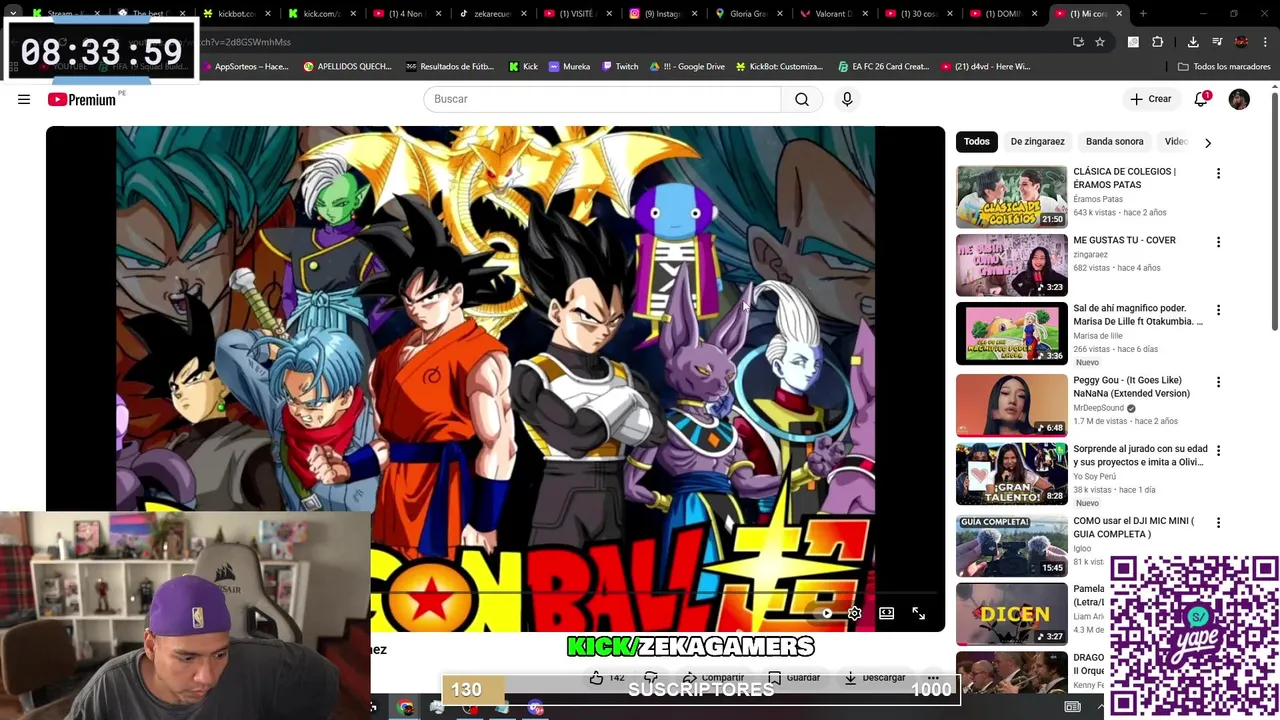Open options for Sal de ahí magnífico poder
This screenshot has height=720, width=1280.
pos(1218,310)
